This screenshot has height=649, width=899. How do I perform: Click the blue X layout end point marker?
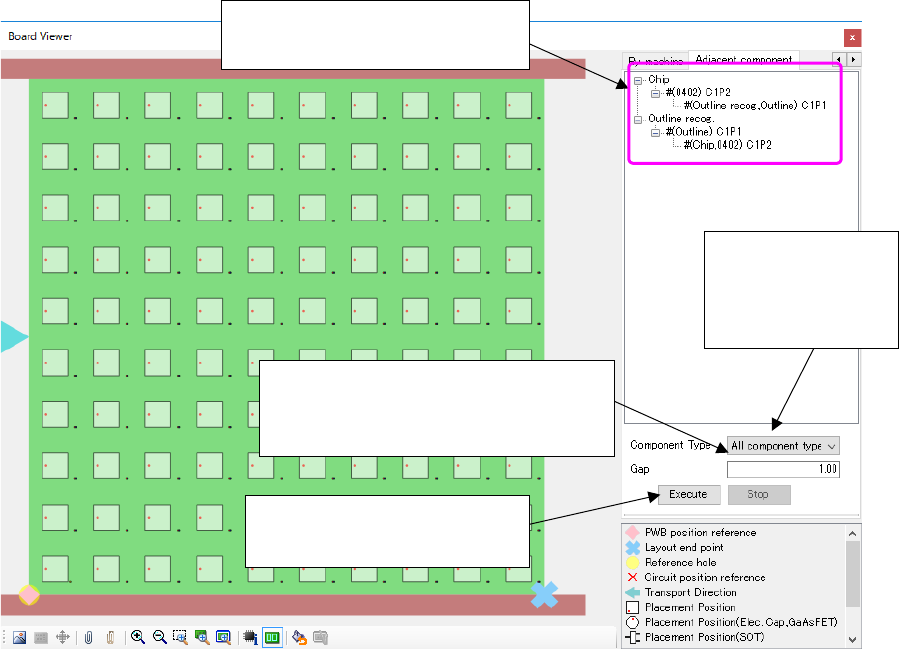544,595
